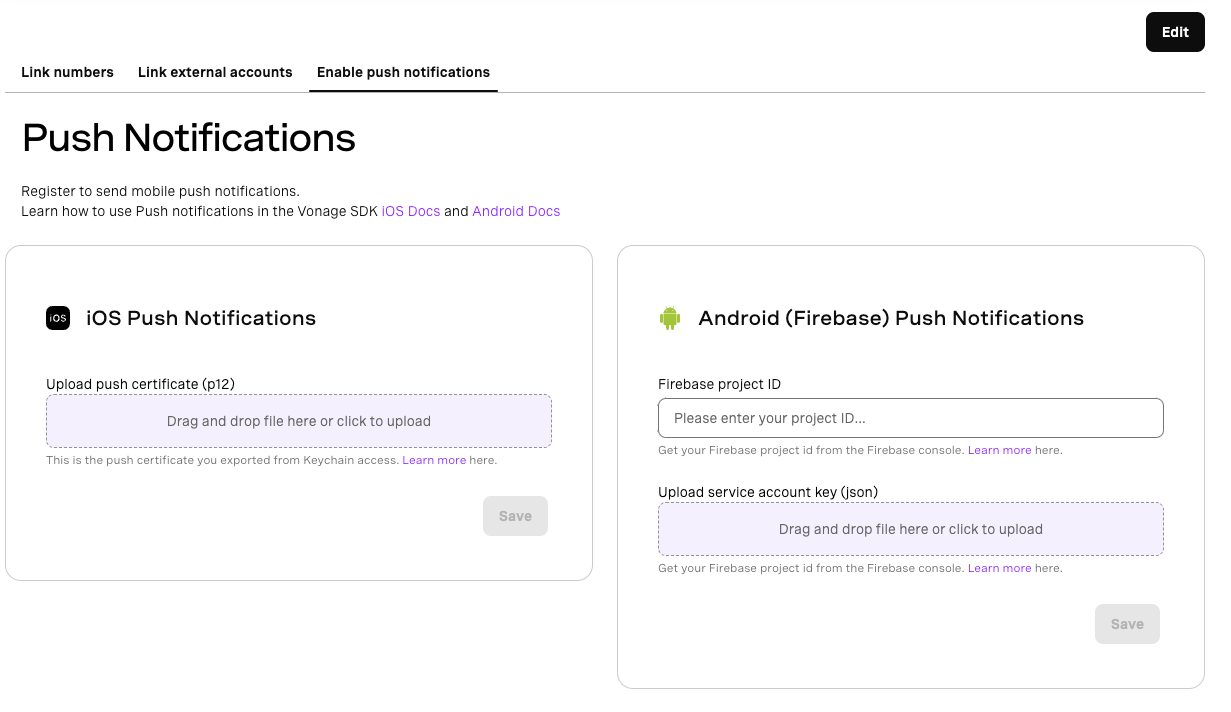Open the Link external accounts tab
Viewport: 1231px width, 712px height.
click(215, 72)
